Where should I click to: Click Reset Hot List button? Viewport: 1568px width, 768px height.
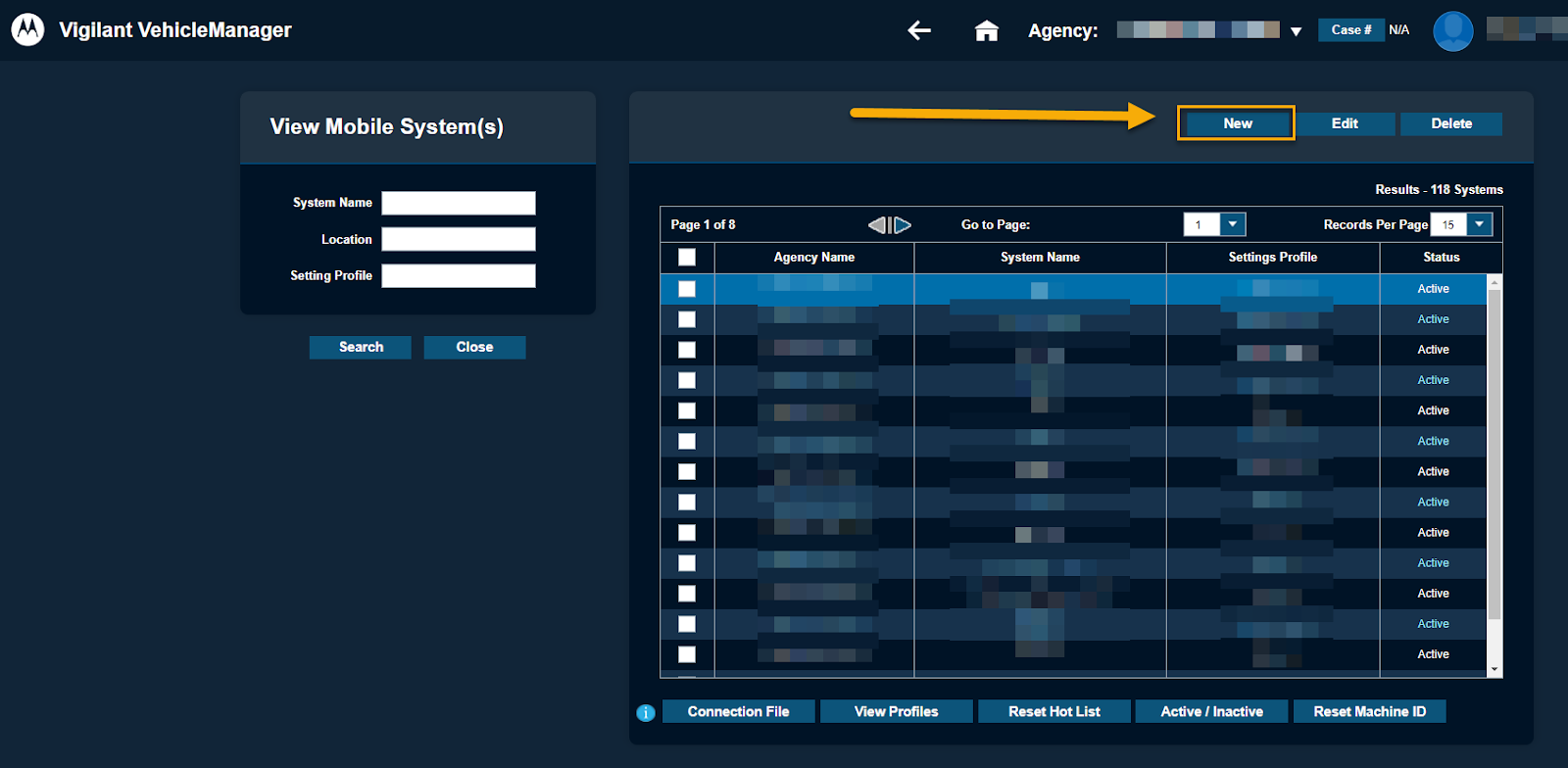(1054, 711)
